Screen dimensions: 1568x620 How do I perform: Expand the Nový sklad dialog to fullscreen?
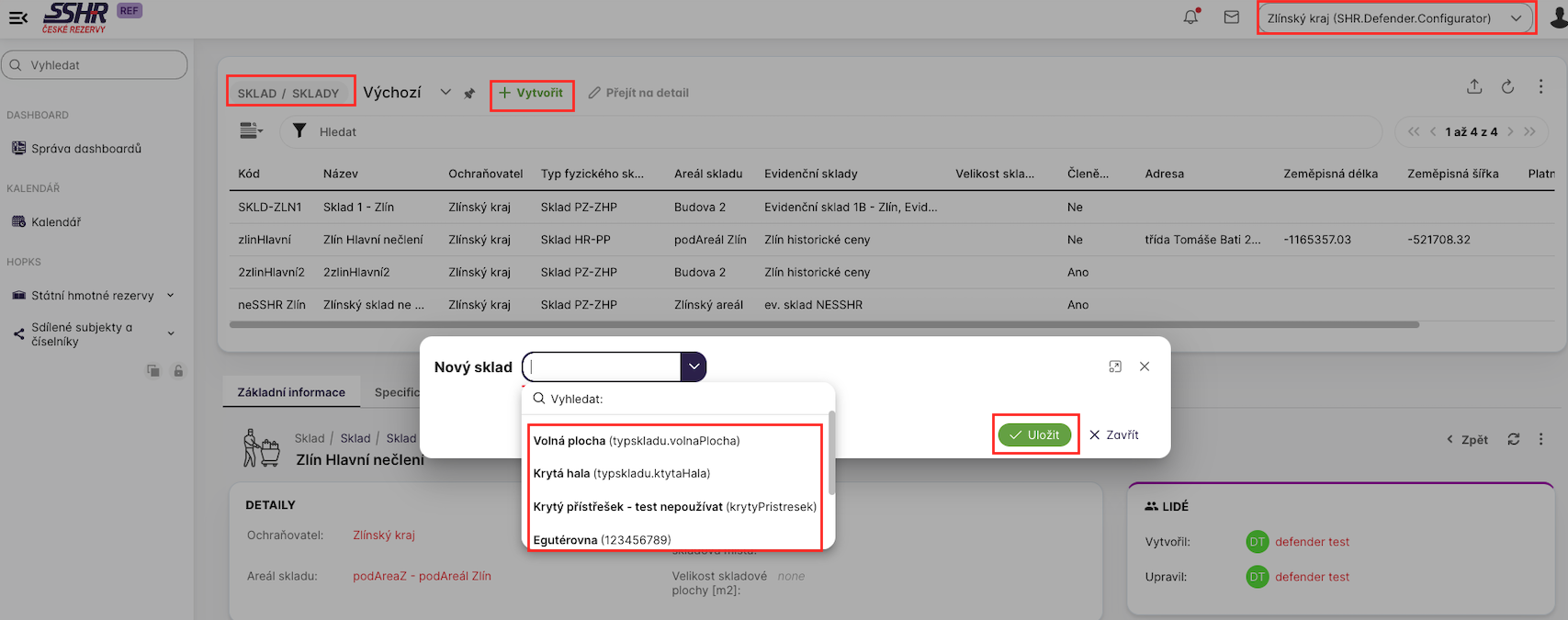pyautogui.click(x=1115, y=366)
